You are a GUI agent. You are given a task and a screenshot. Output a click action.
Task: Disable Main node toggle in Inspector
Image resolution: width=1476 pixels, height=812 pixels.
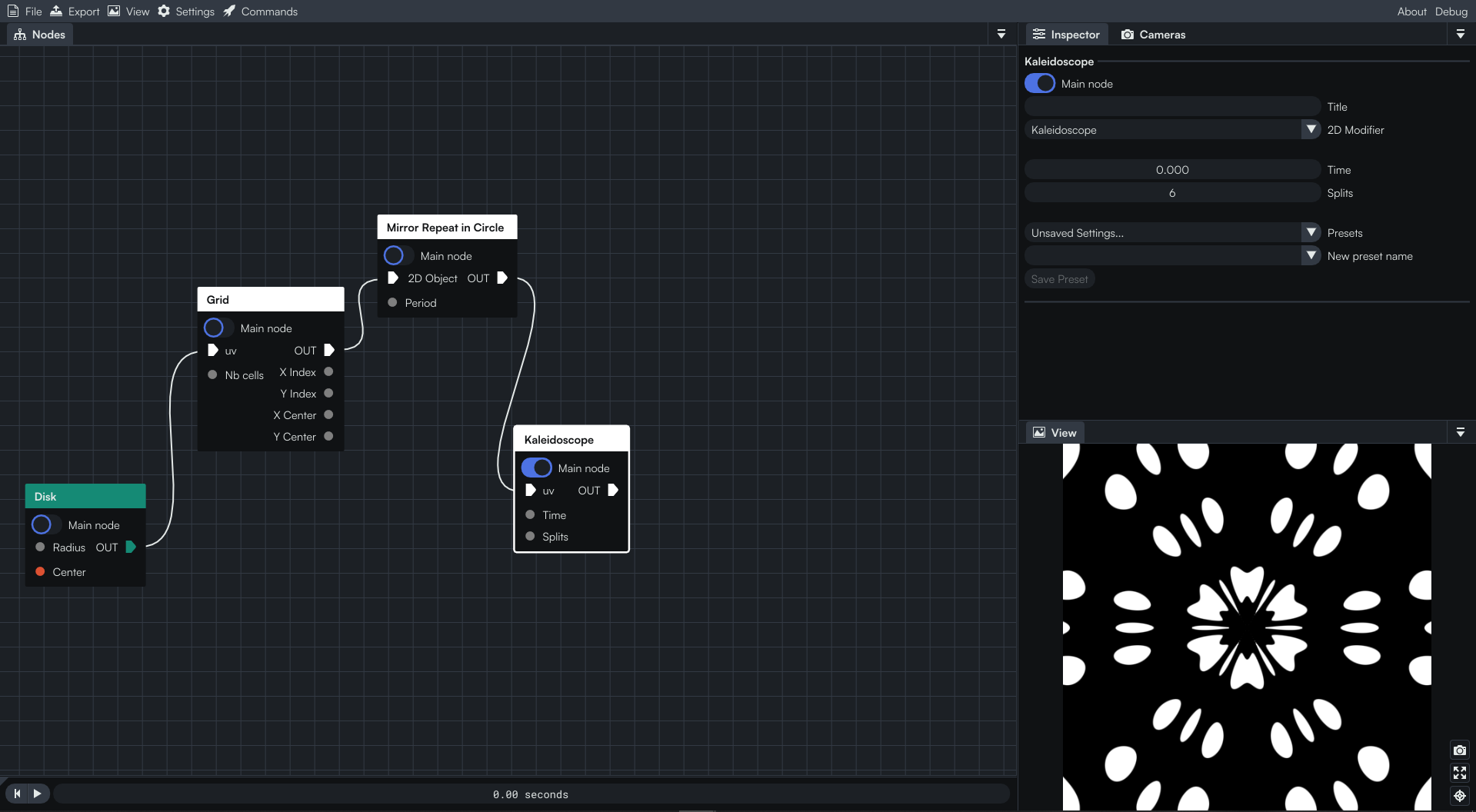(x=1040, y=84)
